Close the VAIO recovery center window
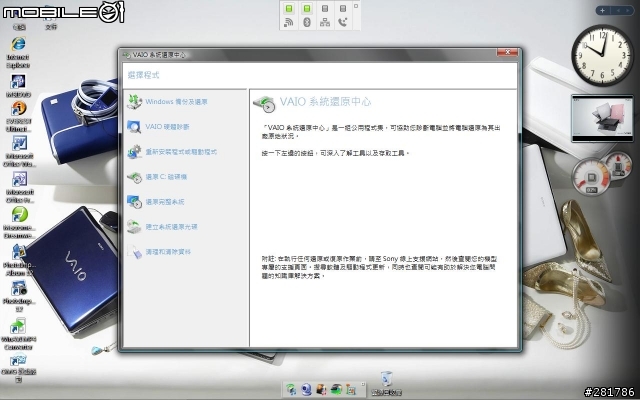The height and width of the screenshot is (400, 640). point(507,52)
